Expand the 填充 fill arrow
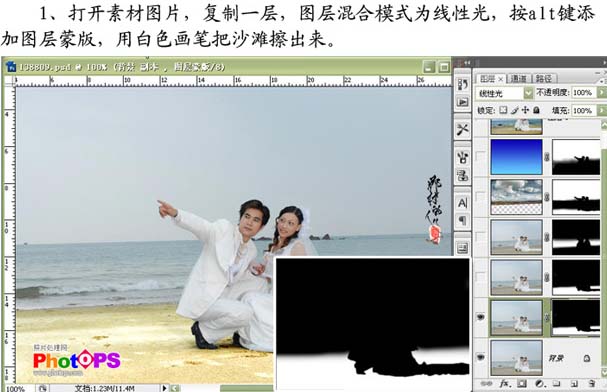Viewport: 607px width, 392px height. (x=601, y=111)
